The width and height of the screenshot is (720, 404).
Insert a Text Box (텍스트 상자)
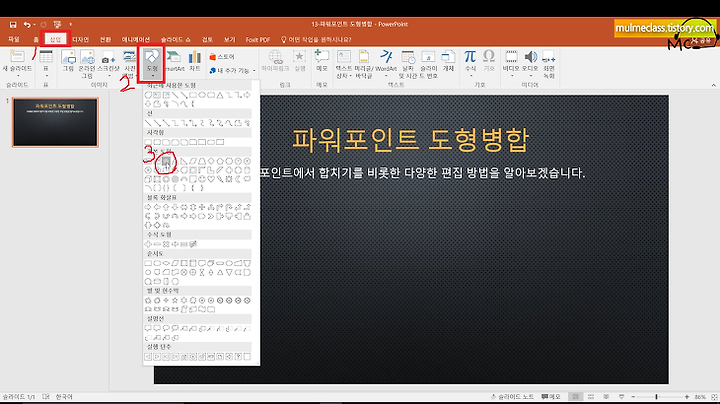(344, 64)
